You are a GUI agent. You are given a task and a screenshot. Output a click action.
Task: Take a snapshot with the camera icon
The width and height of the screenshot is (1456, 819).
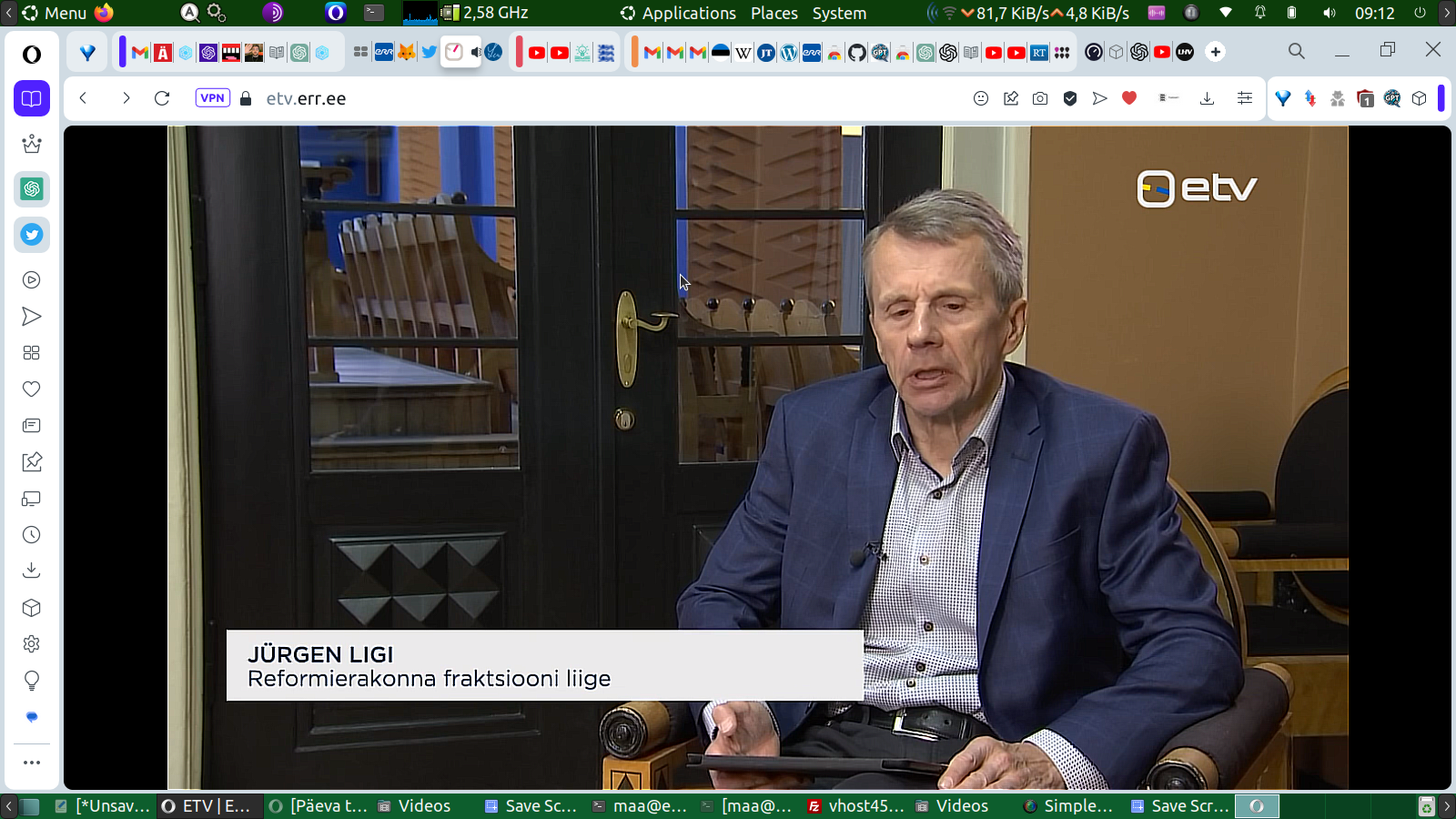point(1040,98)
